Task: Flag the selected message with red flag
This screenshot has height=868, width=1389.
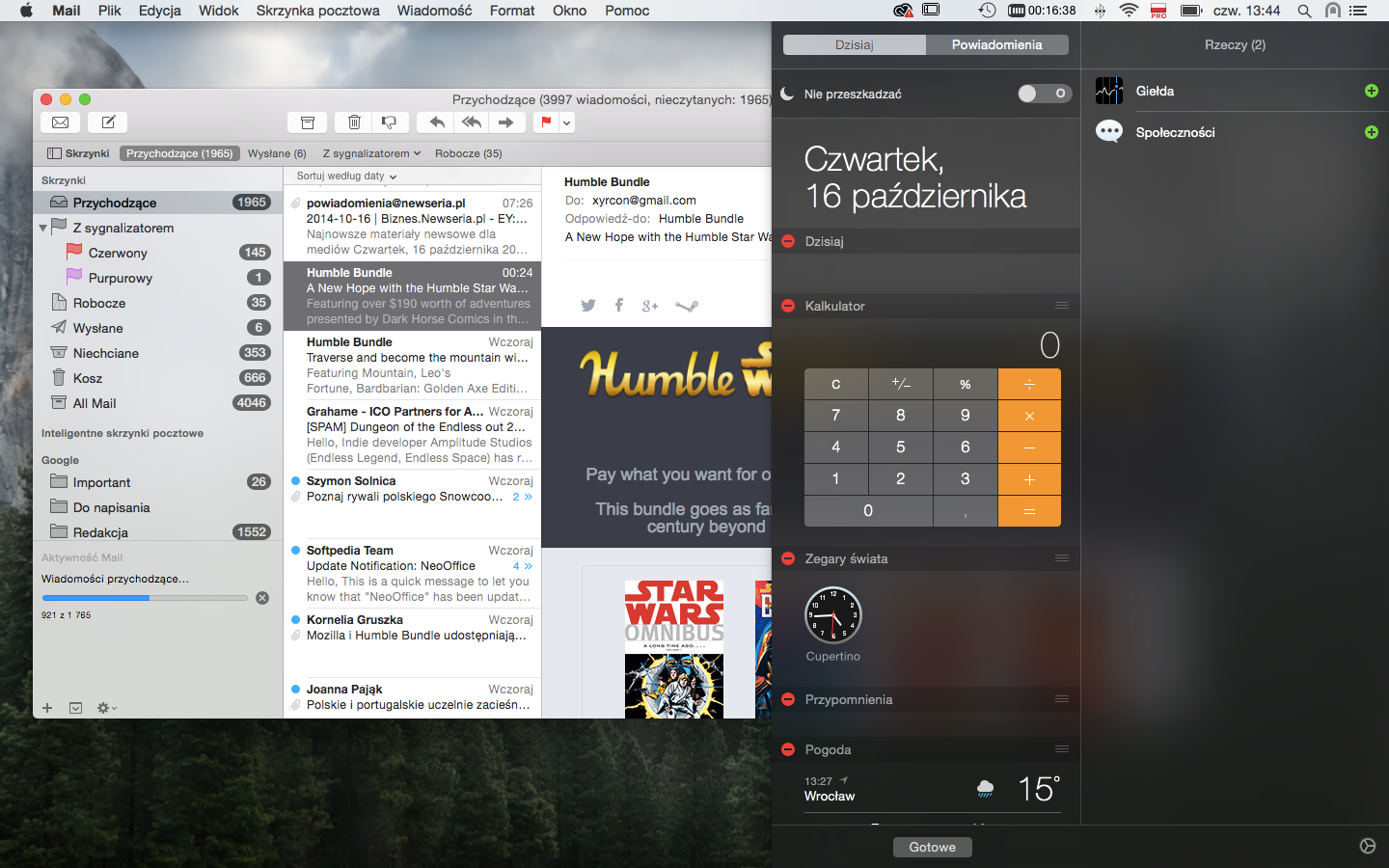Action: pos(546,122)
